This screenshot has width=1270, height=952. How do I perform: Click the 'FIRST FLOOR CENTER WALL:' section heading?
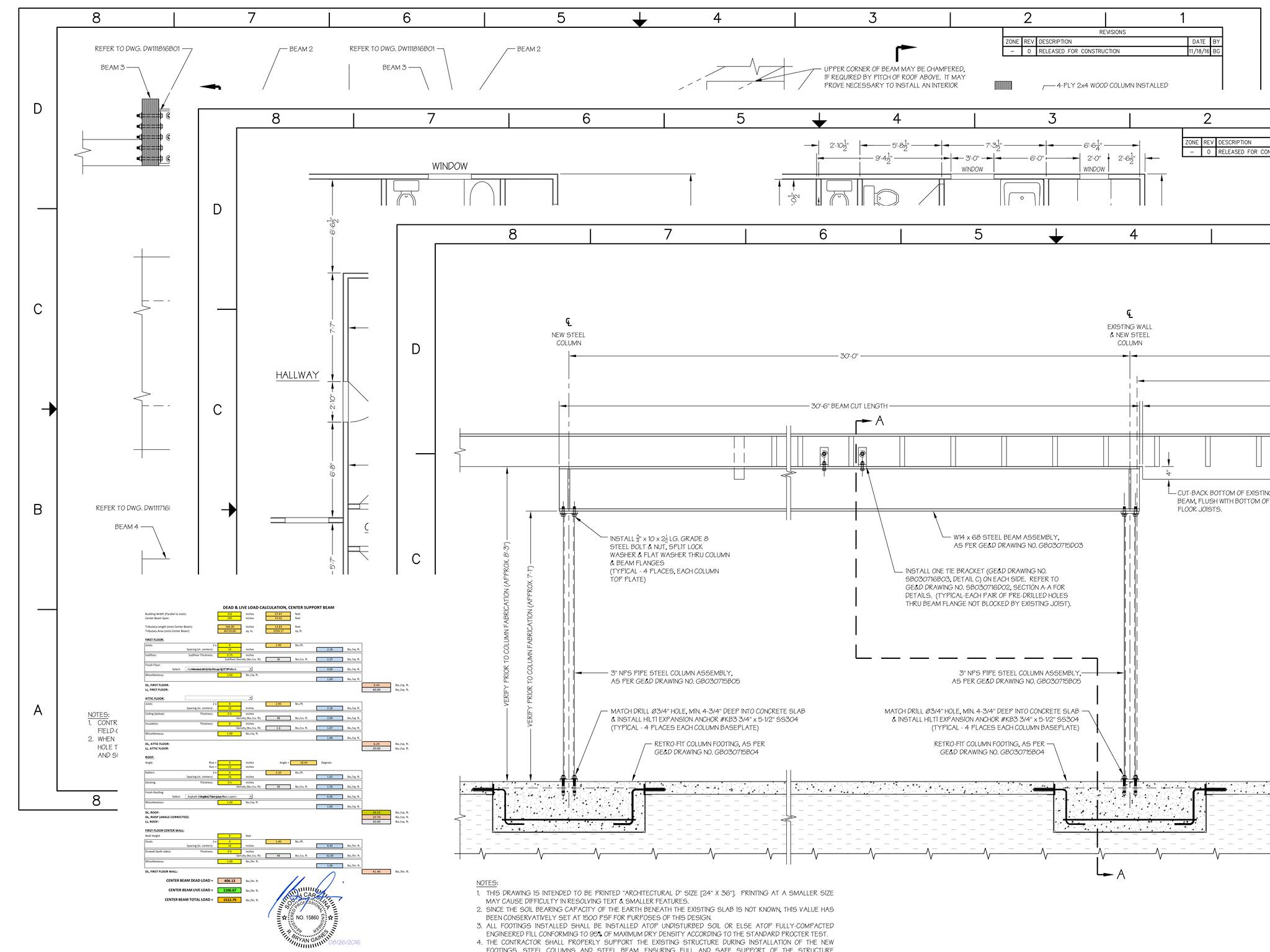coord(164,831)
